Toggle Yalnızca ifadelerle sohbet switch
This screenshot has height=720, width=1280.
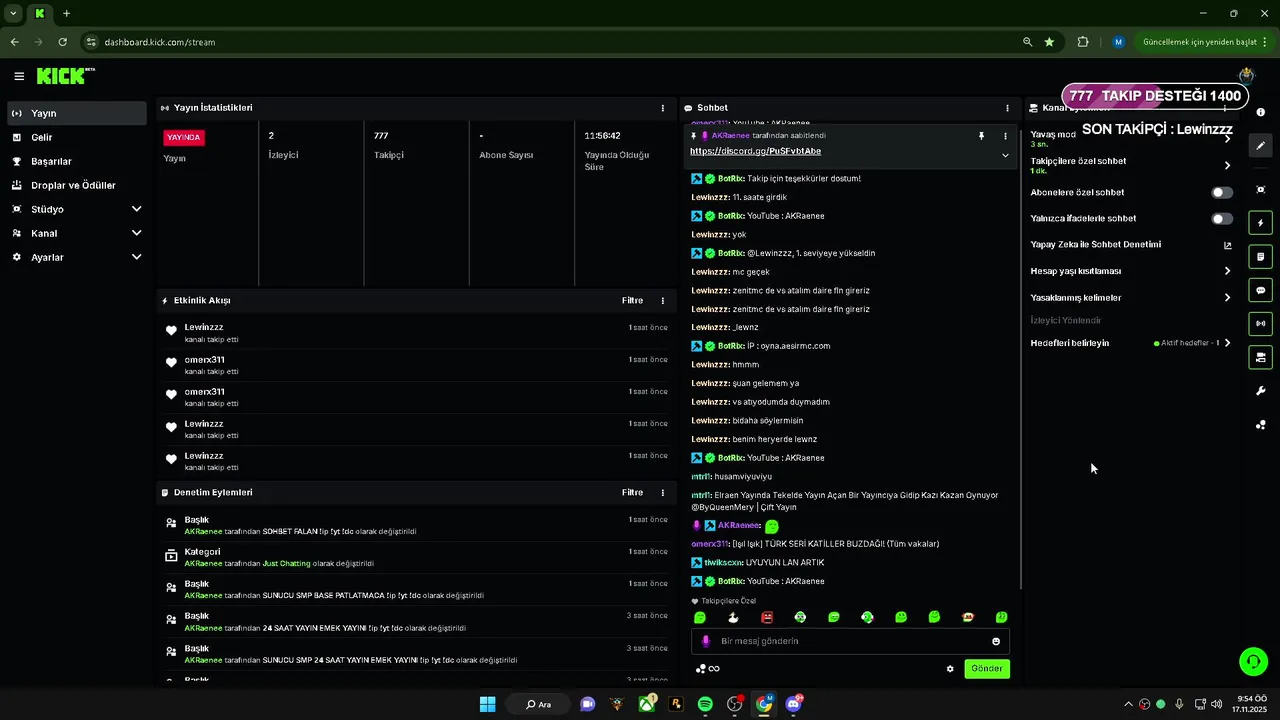[x=1222, y=218]
